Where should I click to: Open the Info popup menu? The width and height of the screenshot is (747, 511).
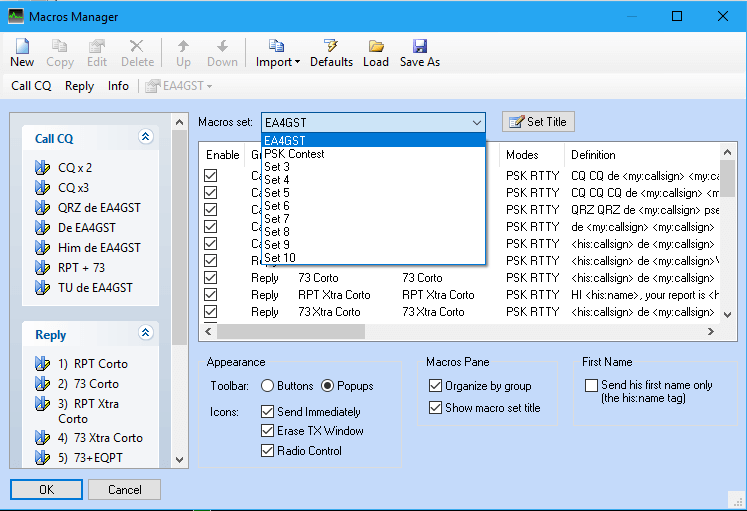pos(118,86)
